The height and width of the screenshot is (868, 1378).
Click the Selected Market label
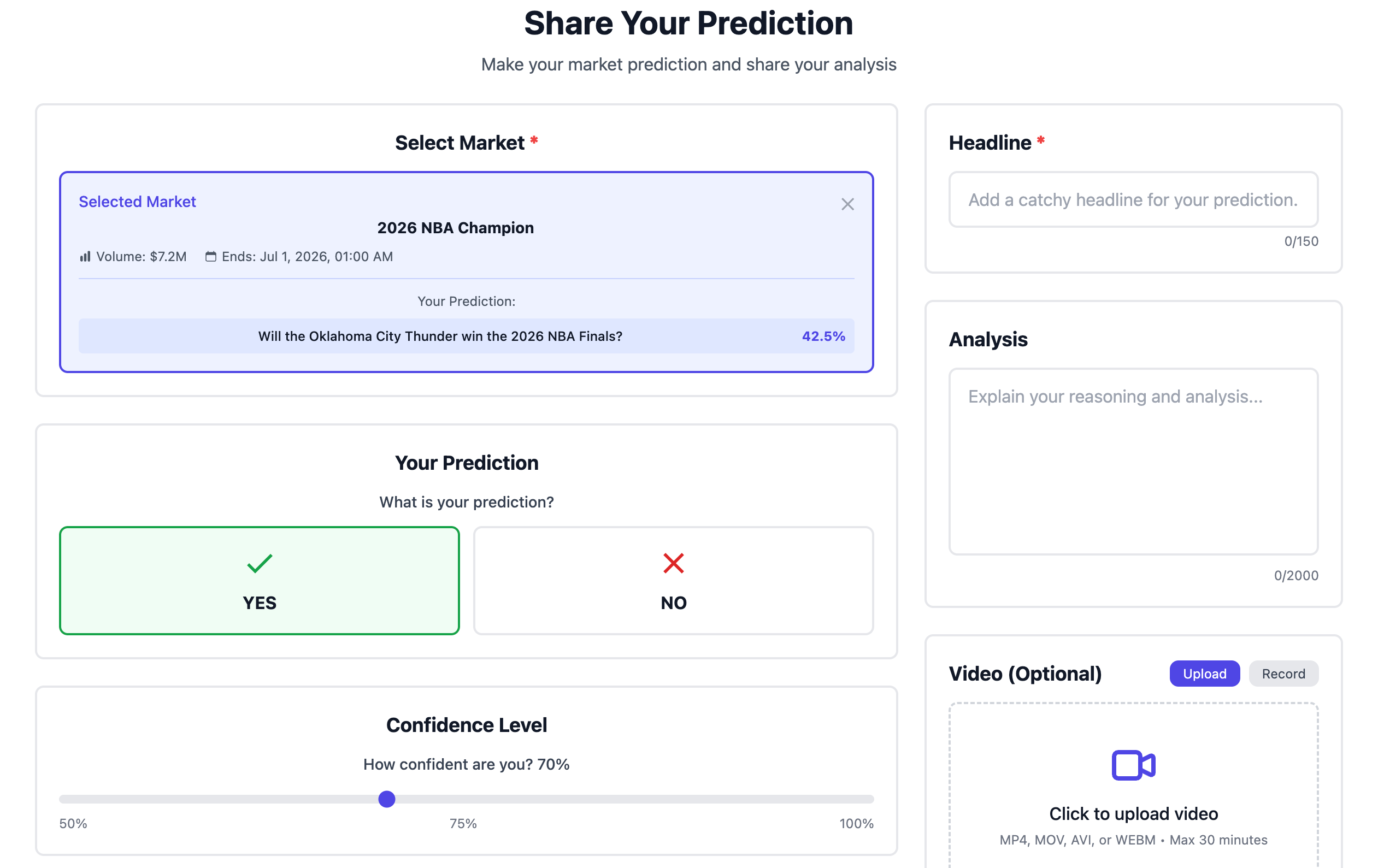[137, 202]
